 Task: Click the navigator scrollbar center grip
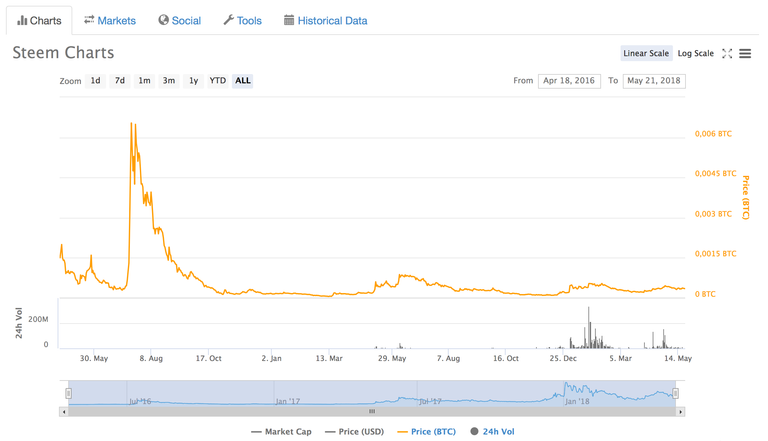(x=372, y=412)
